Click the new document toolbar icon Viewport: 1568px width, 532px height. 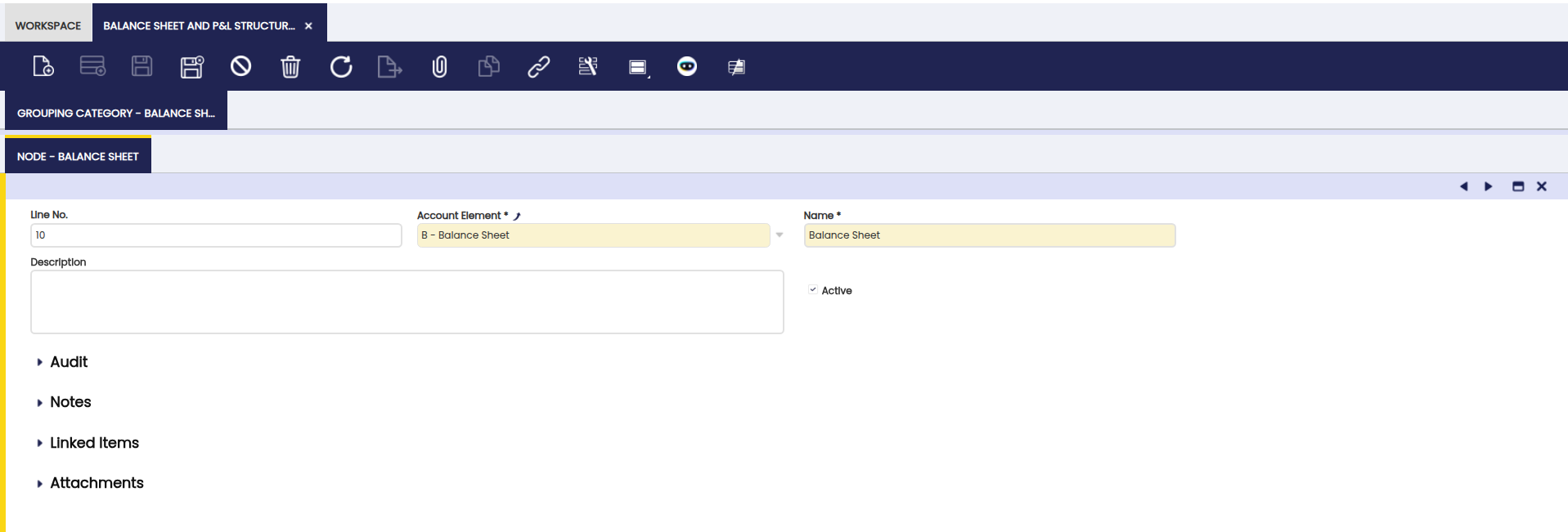pos(43,66)
